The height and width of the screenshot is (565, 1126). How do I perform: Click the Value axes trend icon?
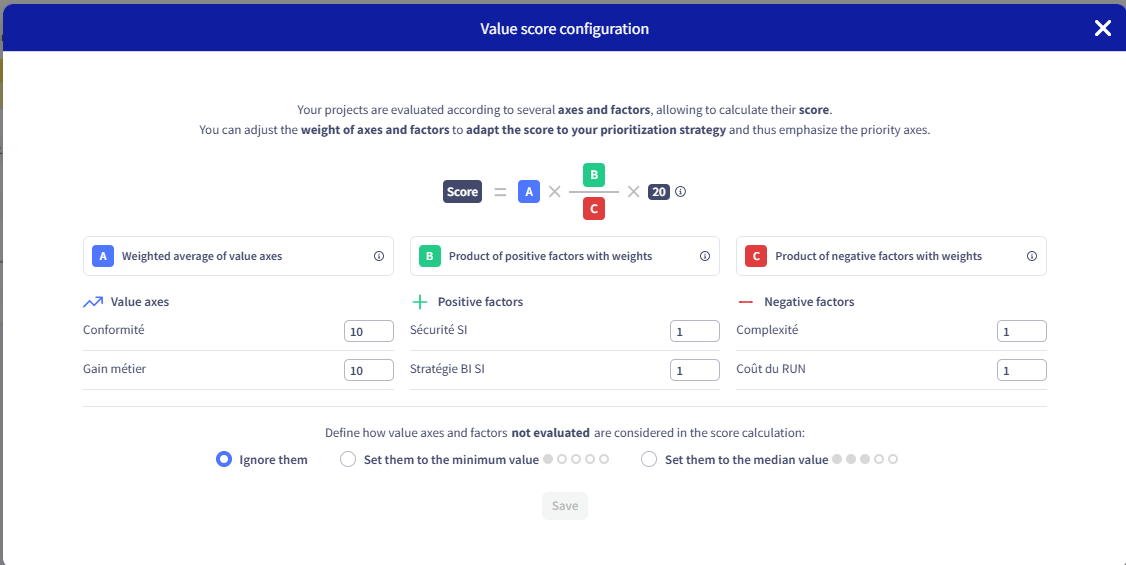coord(93,301)
